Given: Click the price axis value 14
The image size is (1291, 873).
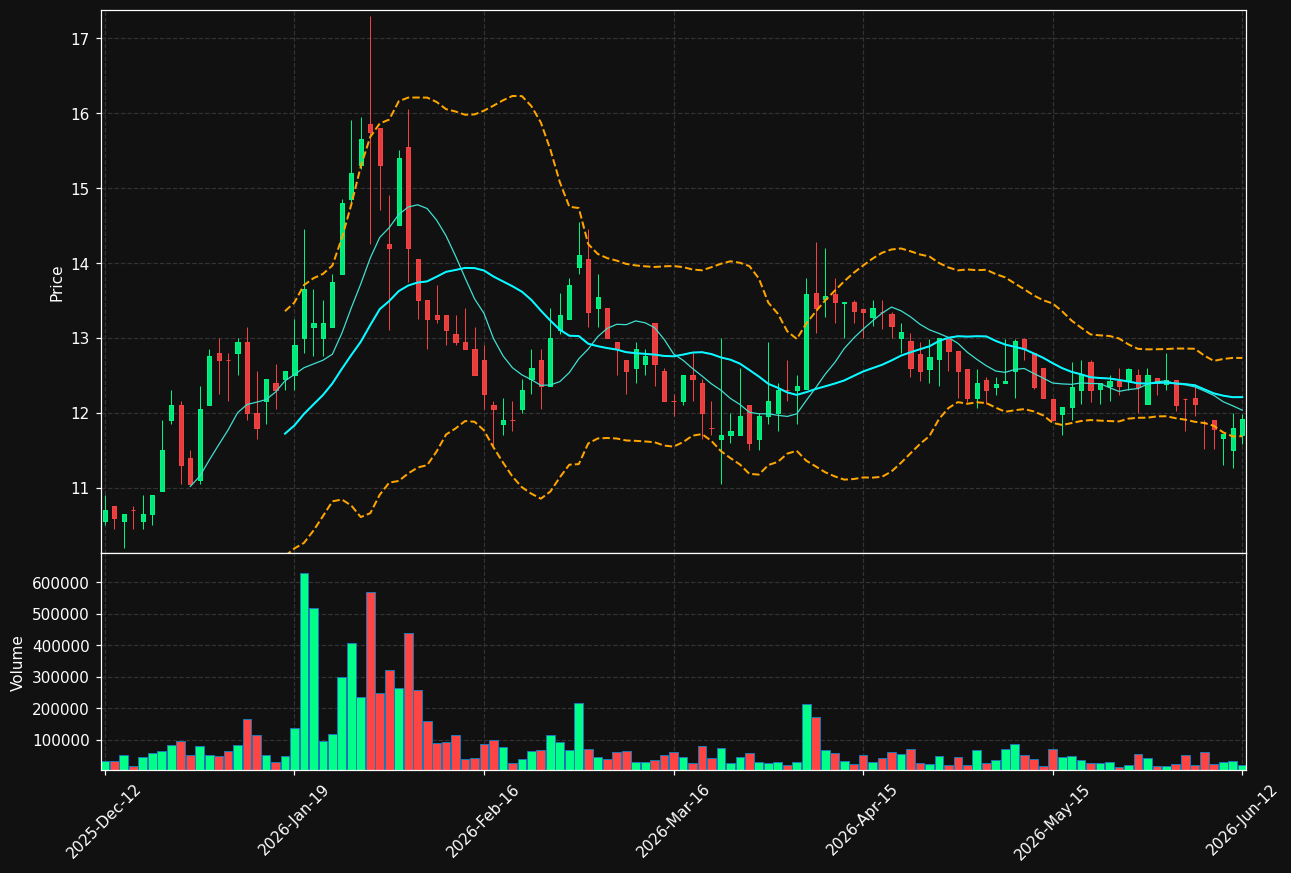Looking at the screenshot, I should (80, 264).
